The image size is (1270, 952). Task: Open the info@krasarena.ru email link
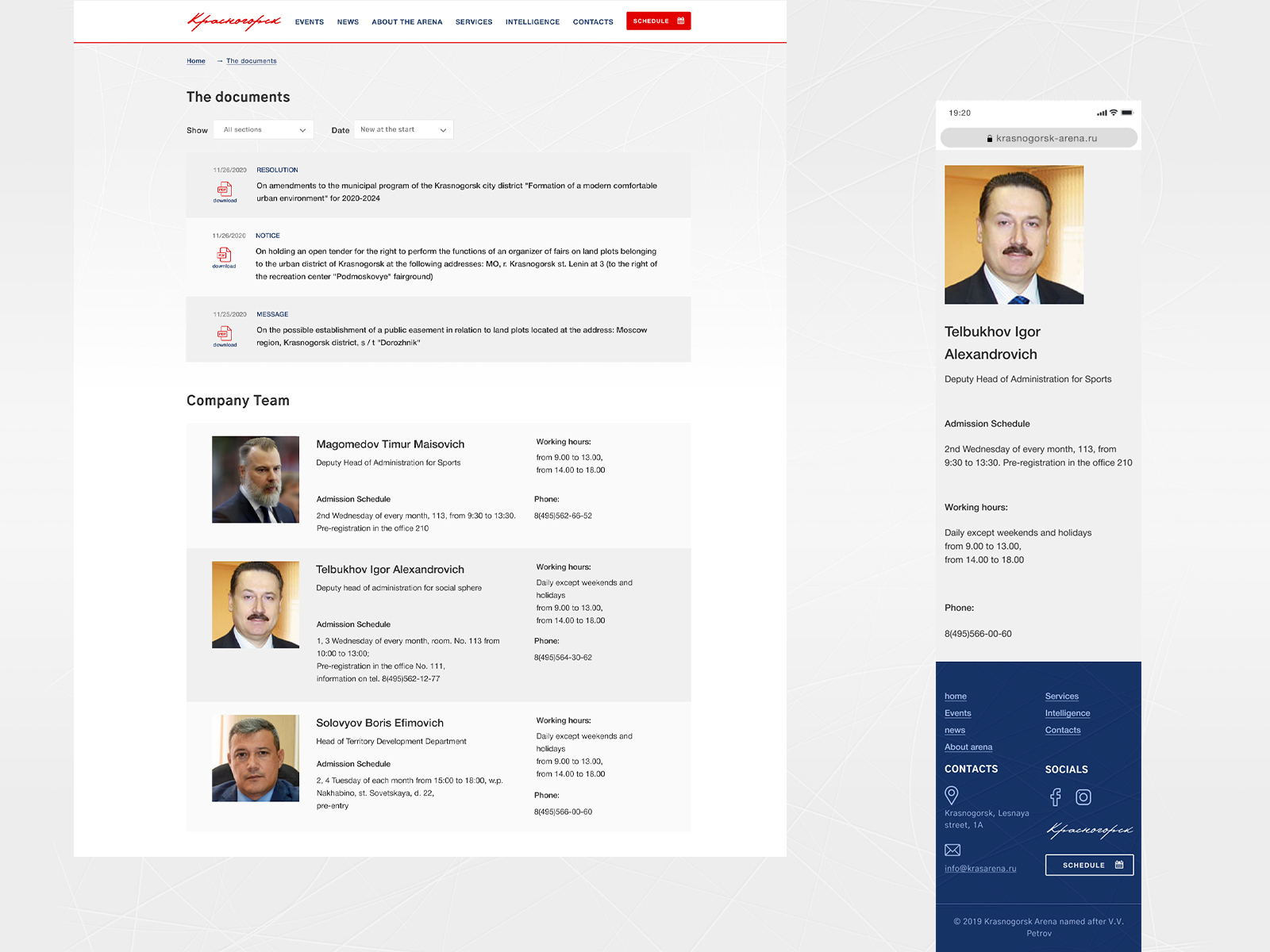point(980,869)
